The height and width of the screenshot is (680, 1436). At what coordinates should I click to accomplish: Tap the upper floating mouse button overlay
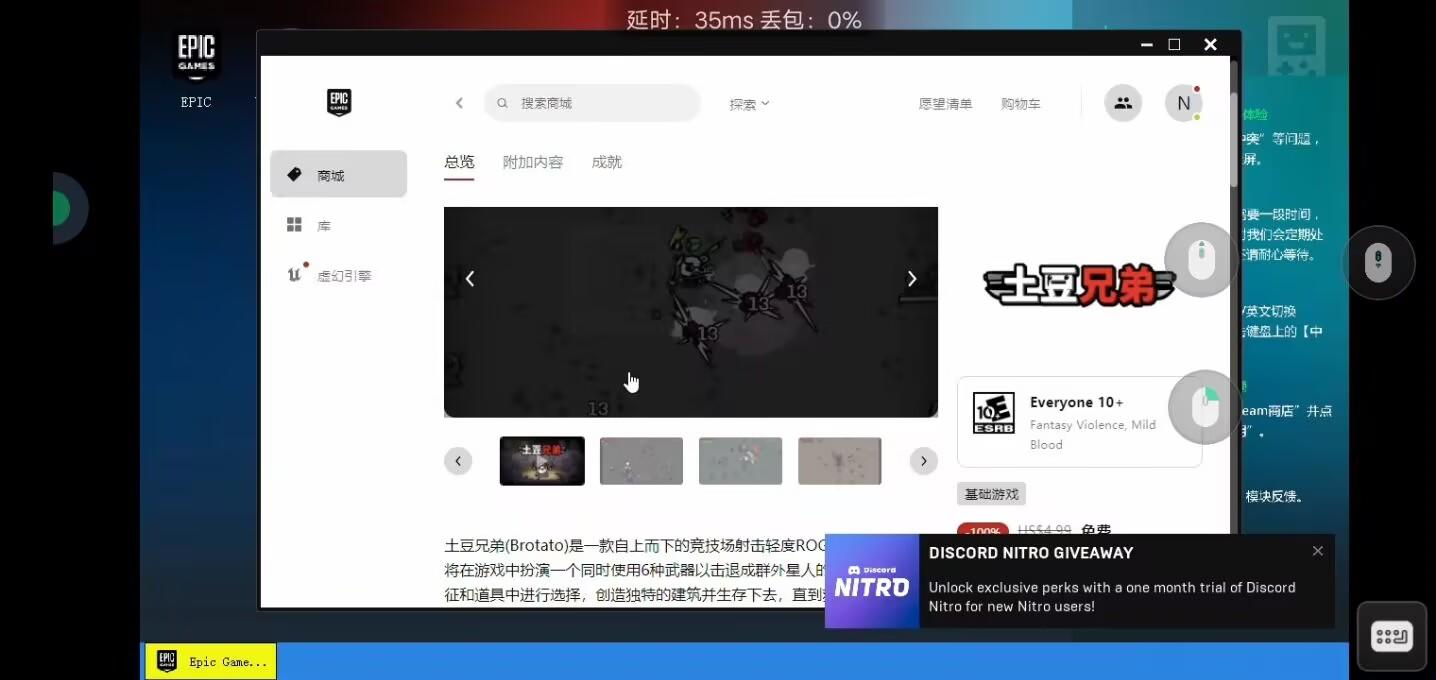point(1201,260)
